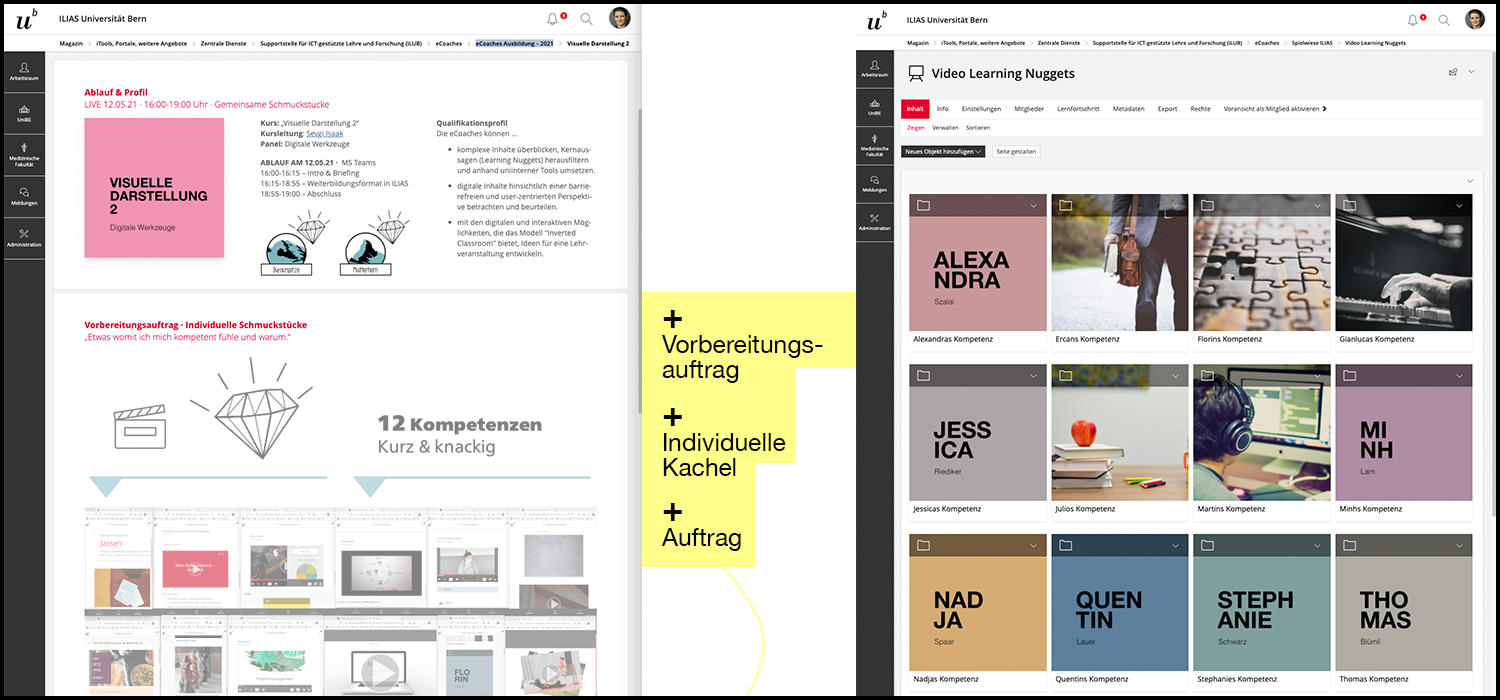This screenshot has width=1500, height=700.
Task: Open the actions chevron on Jessica tile
Action: (1034, 375)
